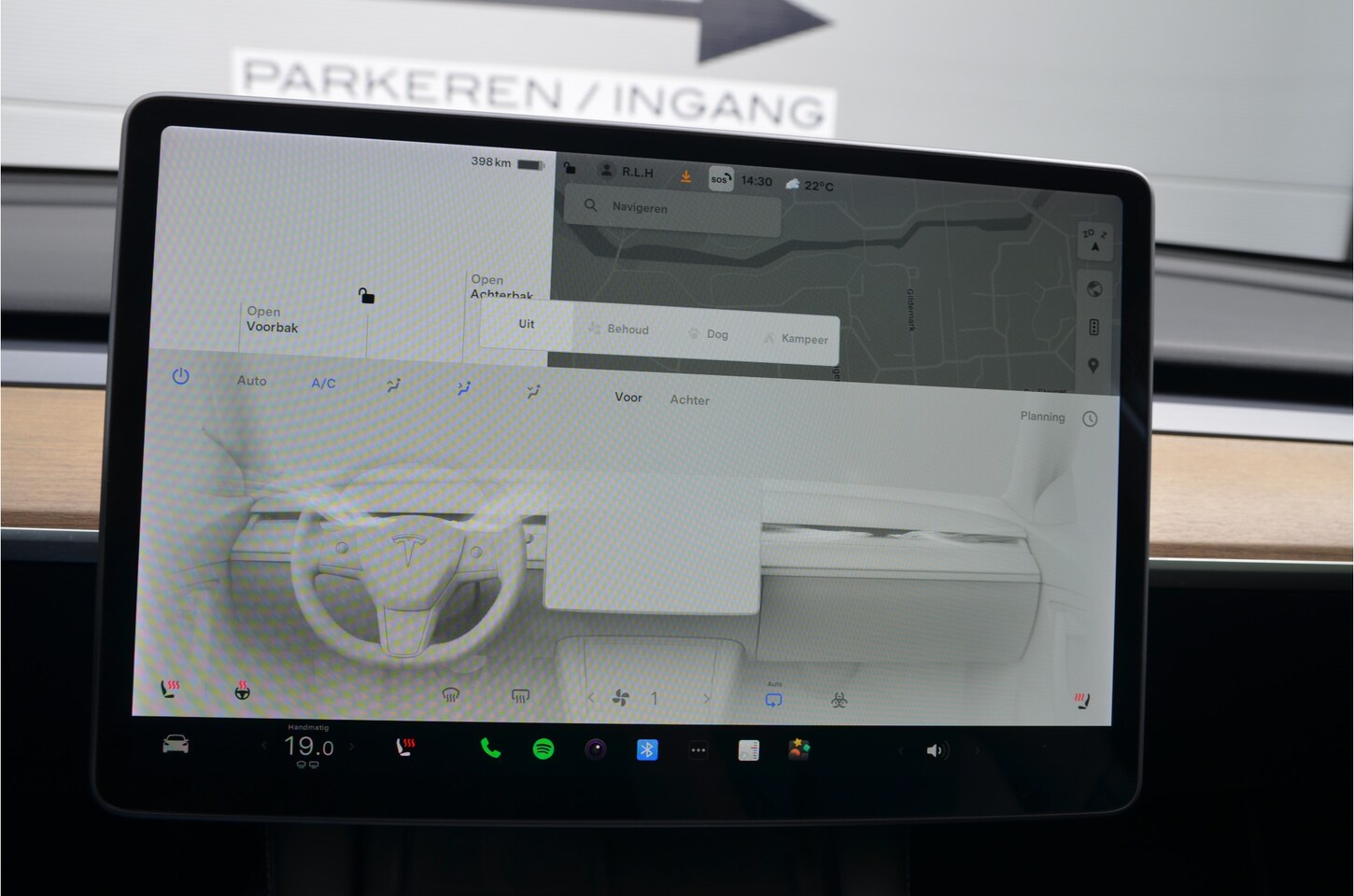The height and width of the screenshot is (896, 1354).
Task: Show charging location pin on map
Action: click(x=1093, y=366)
